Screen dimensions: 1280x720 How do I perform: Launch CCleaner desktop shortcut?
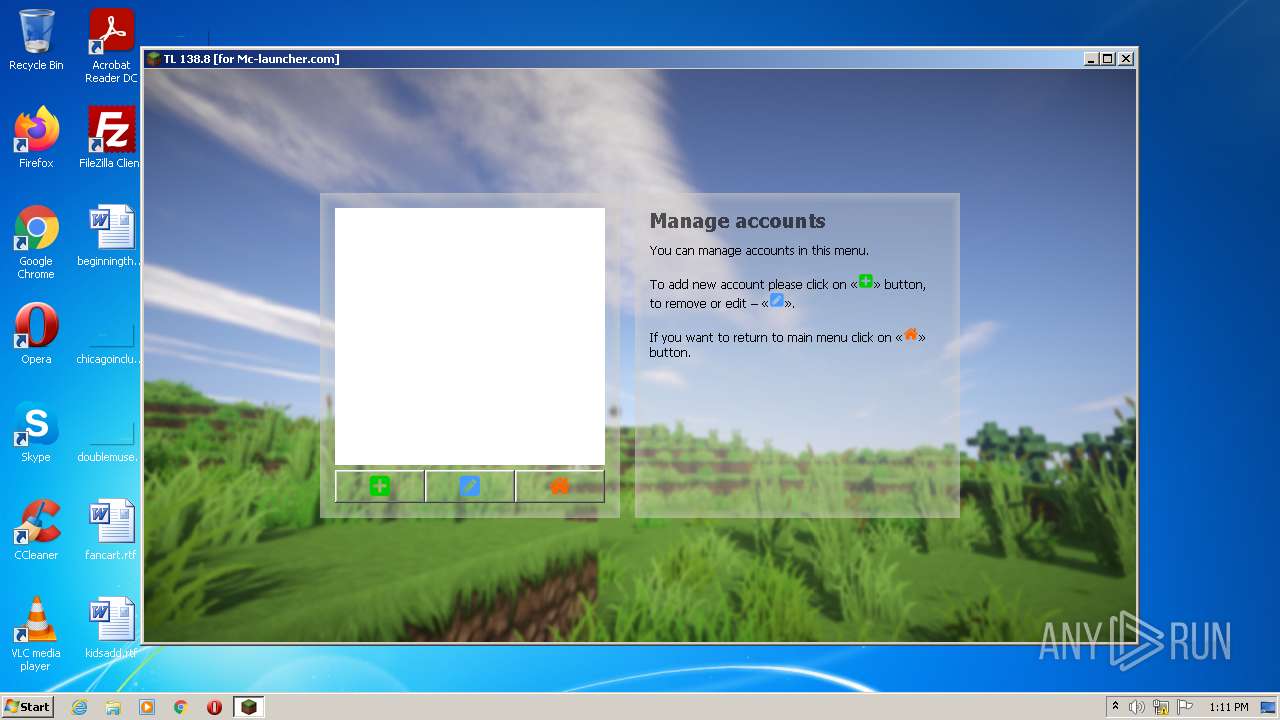coord(36,530)
